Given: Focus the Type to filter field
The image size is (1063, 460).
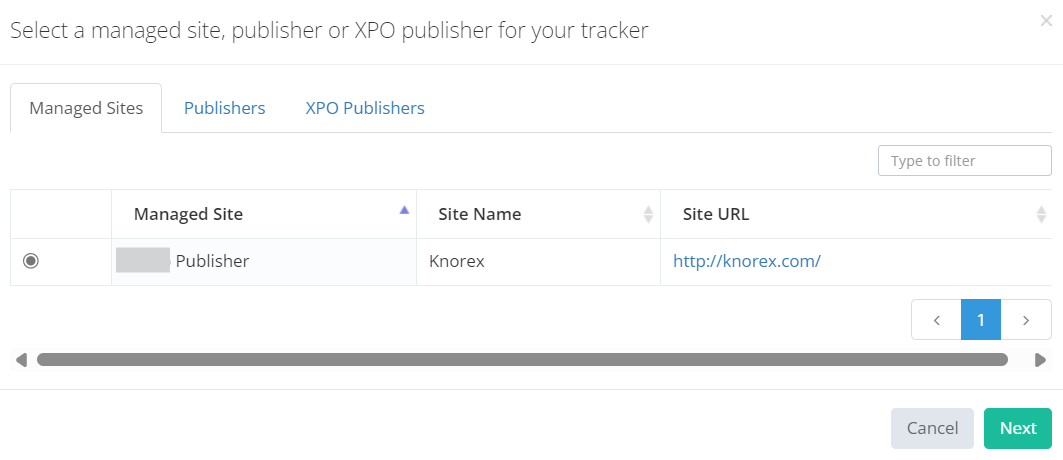Looking at the screenshot, I should [x=964, y=160].
